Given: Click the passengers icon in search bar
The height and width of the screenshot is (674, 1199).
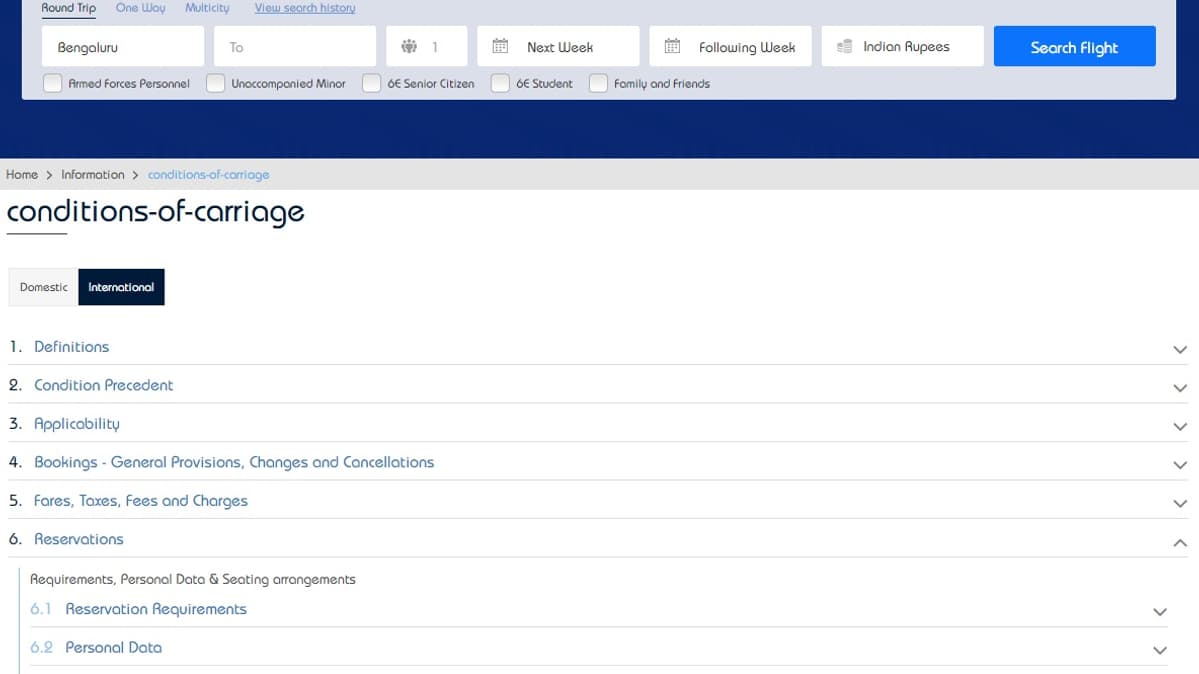Looking at the screenshot, I should point(409,47).
